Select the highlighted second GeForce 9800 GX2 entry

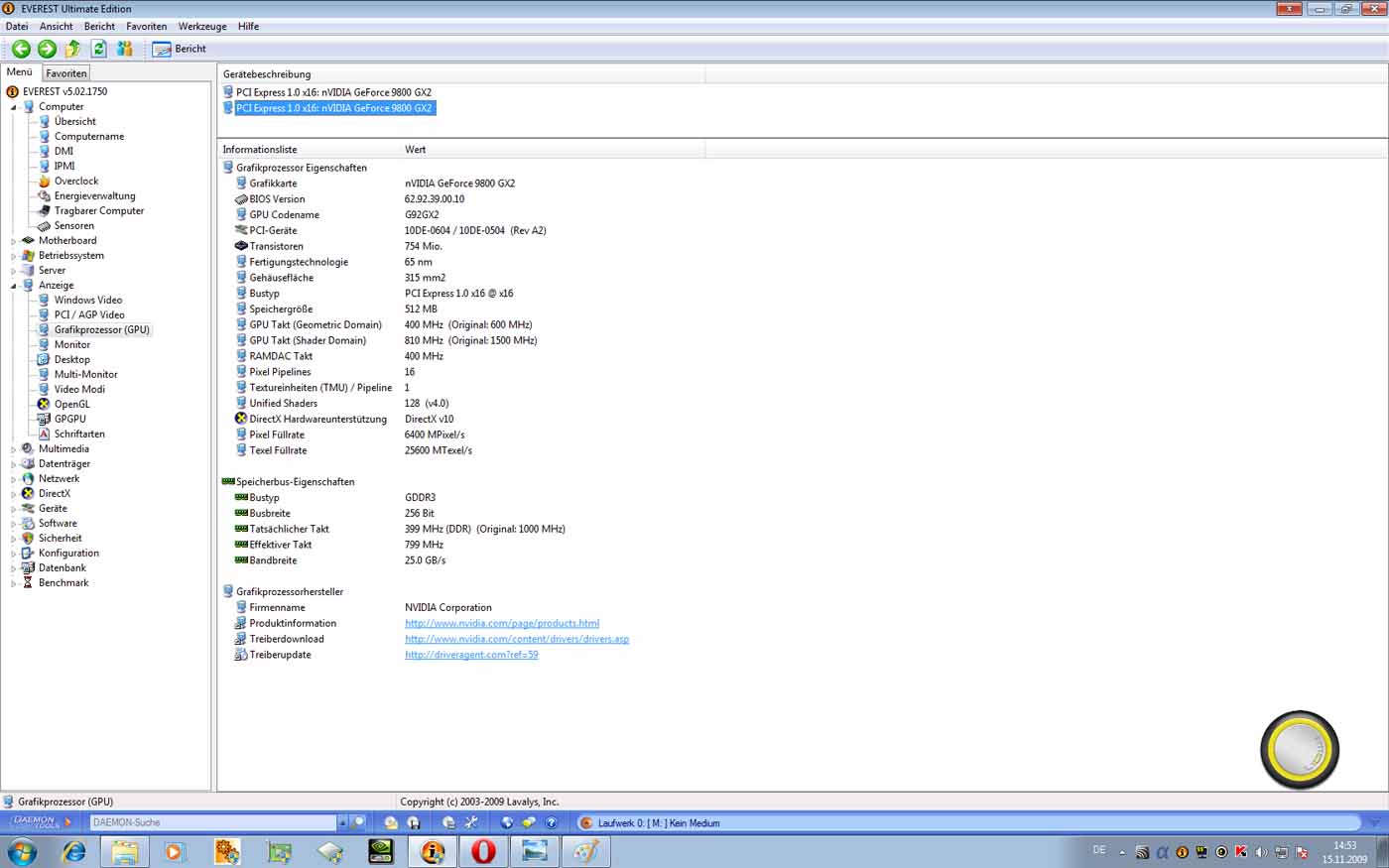[x=333, y=108]
